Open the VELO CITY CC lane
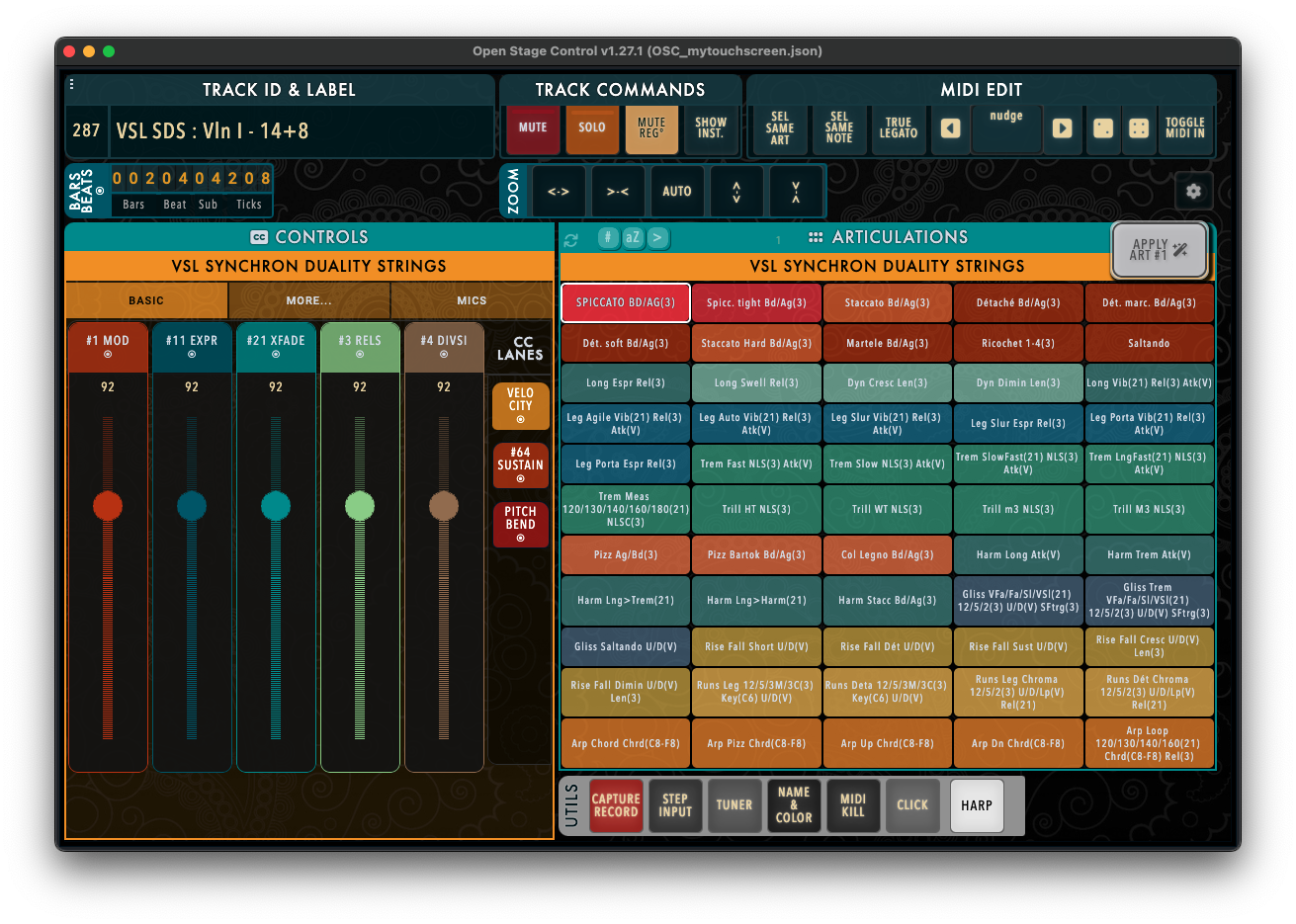Image resolution: width=1296 pixels, height=924 pixels. [x=520, y=406]
